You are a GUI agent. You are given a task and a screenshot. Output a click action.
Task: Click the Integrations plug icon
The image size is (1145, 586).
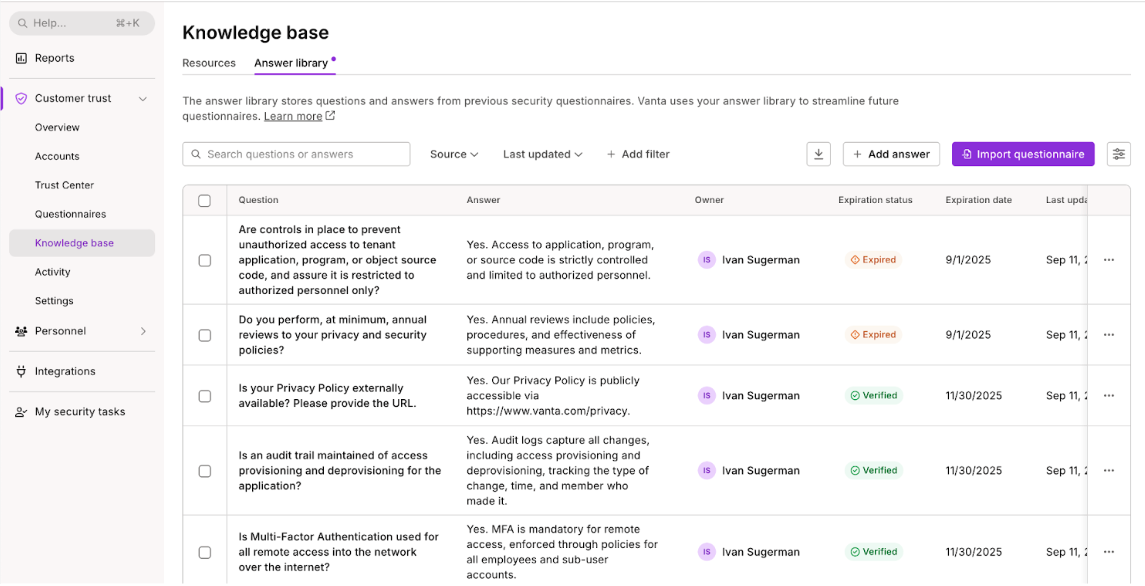(x=21, y=371)
